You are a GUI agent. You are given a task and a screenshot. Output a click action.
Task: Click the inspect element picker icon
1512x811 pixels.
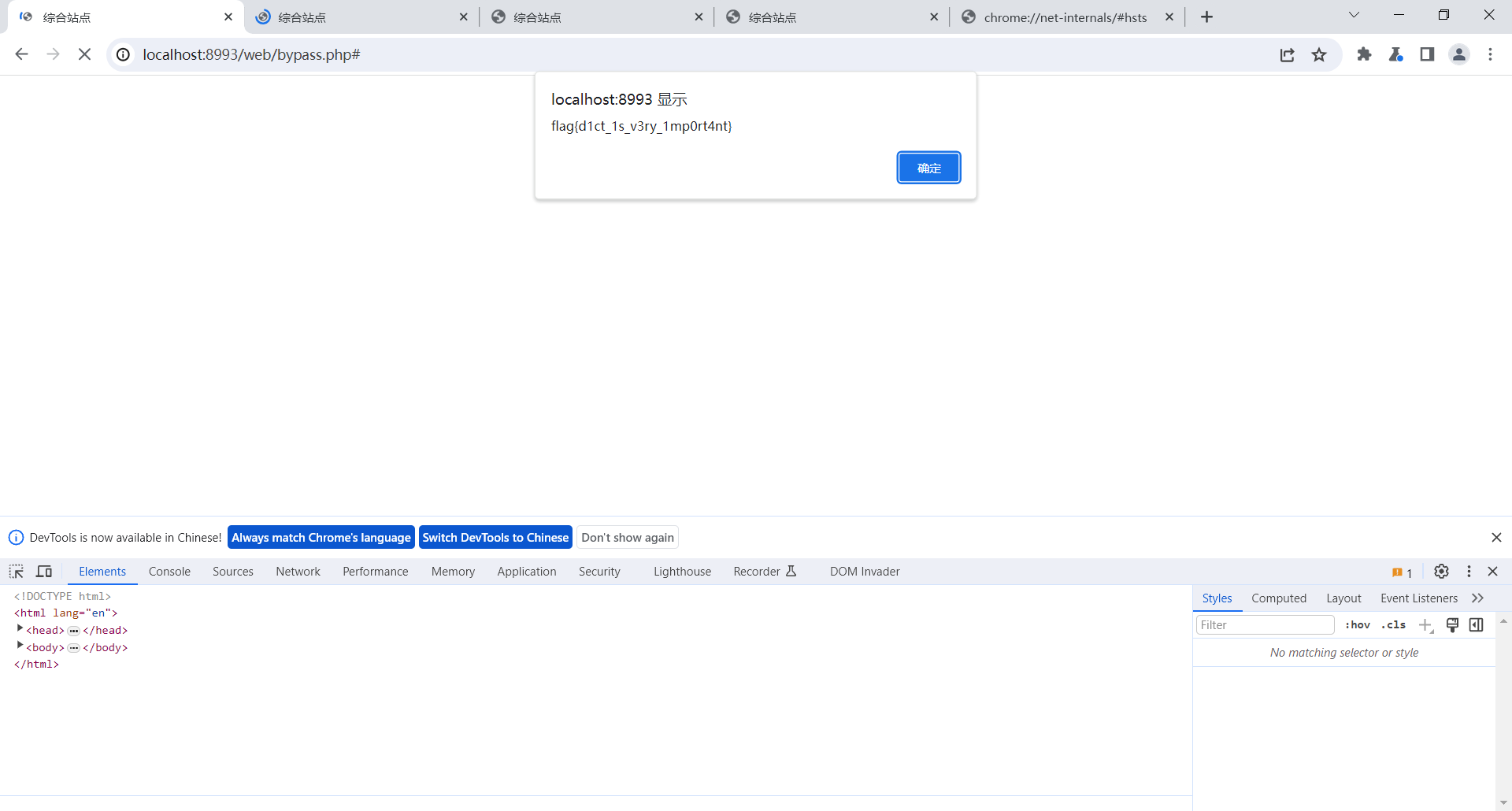coord(17,572)
